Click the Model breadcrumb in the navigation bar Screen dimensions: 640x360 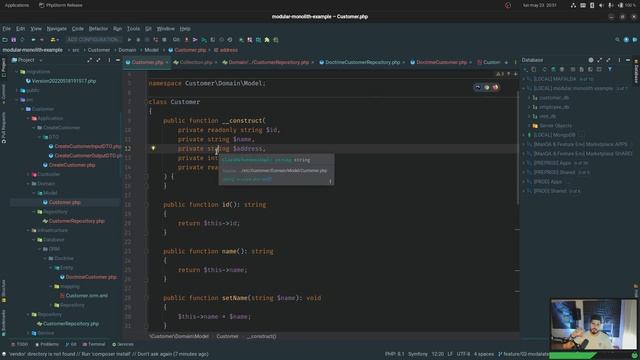coord(151,50)
